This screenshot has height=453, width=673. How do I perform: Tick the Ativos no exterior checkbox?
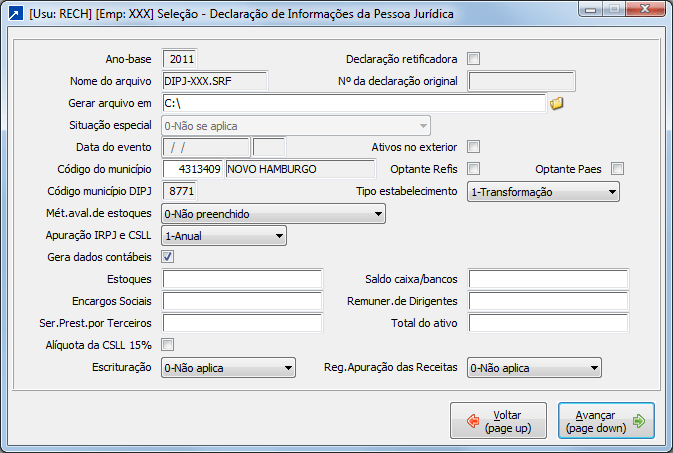[473, 146]
